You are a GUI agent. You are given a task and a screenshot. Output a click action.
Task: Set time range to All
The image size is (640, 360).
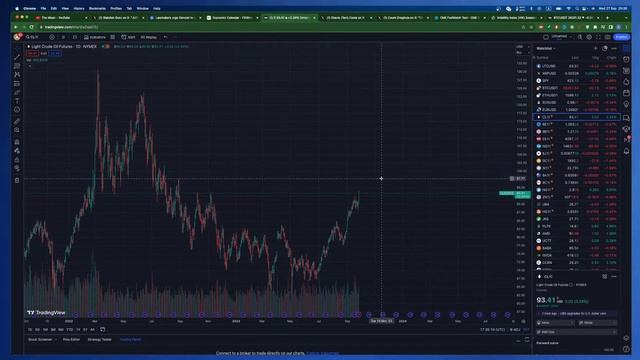click(x=92, y=329)
